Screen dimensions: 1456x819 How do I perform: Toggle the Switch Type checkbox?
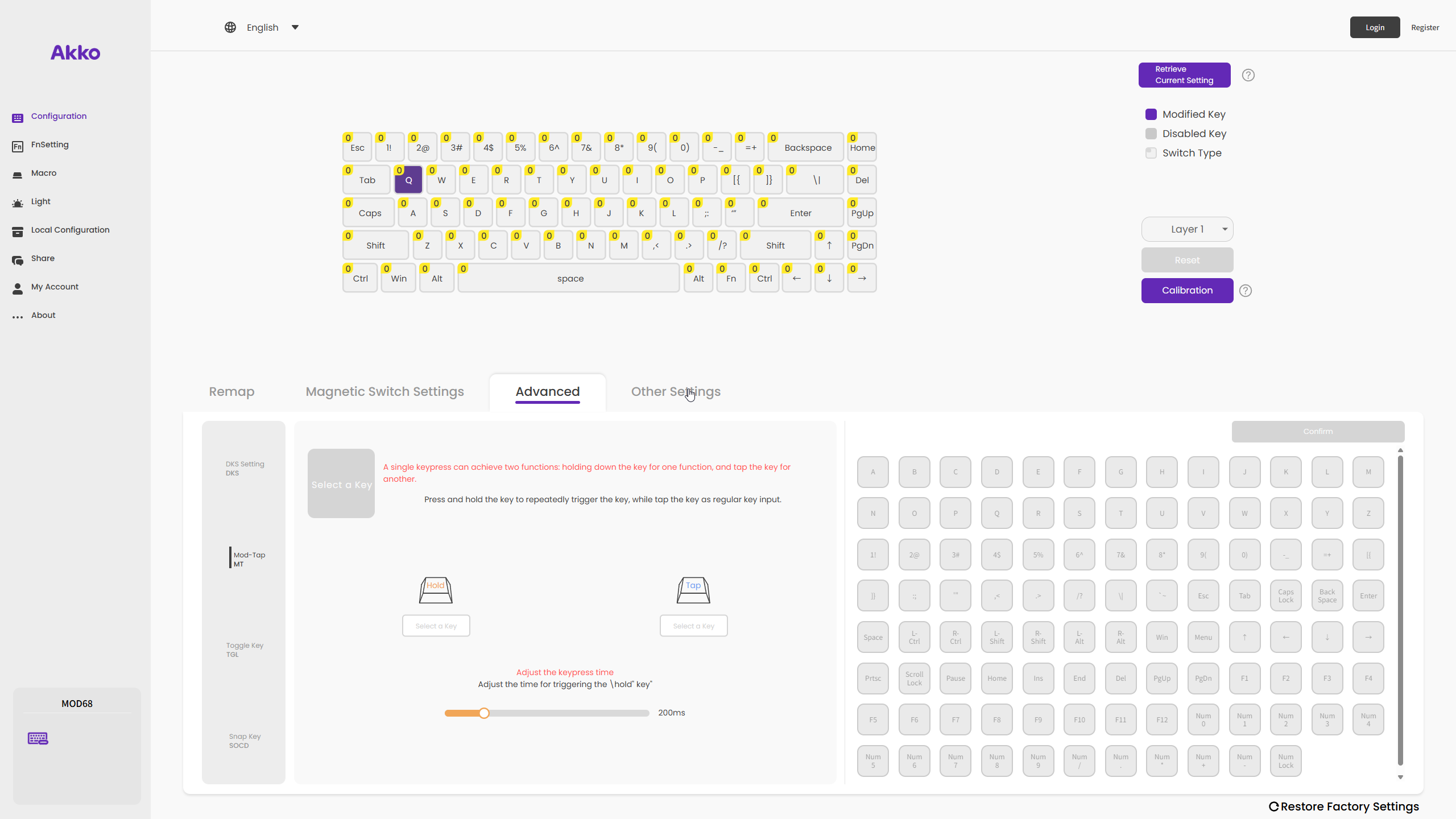1151,153
